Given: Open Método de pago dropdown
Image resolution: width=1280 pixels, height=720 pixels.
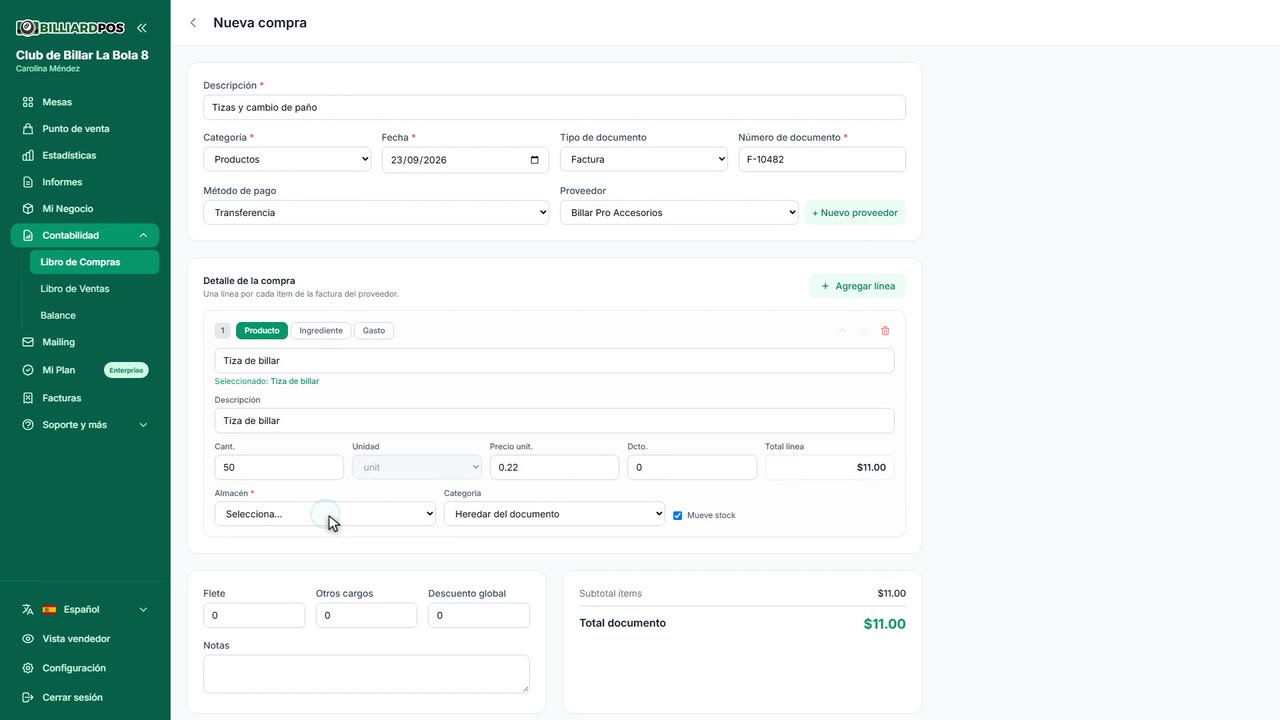Looking at the screenshot, I should click(376, 212).
